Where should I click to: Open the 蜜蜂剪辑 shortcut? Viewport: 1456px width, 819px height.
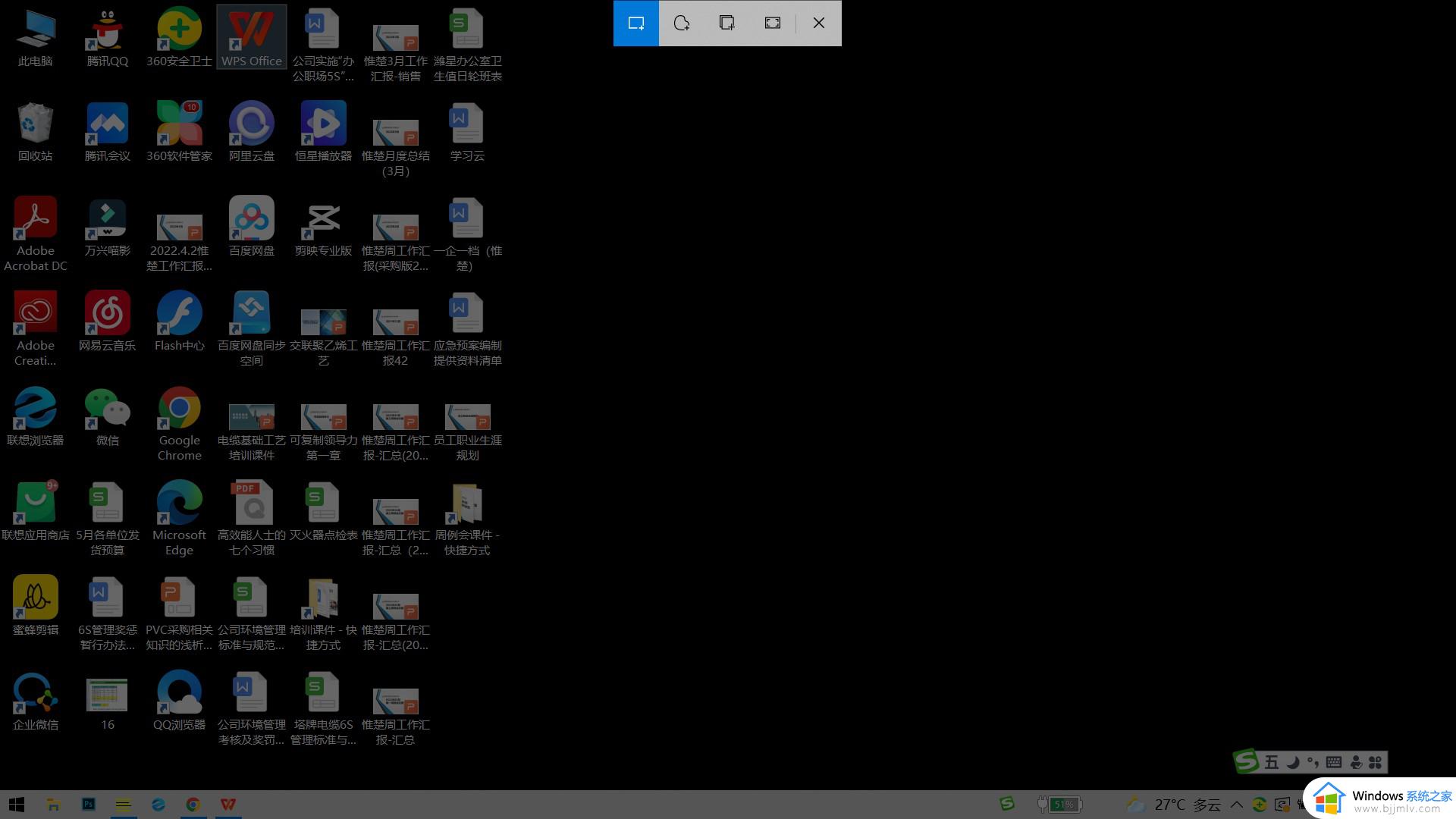(36, 606)
